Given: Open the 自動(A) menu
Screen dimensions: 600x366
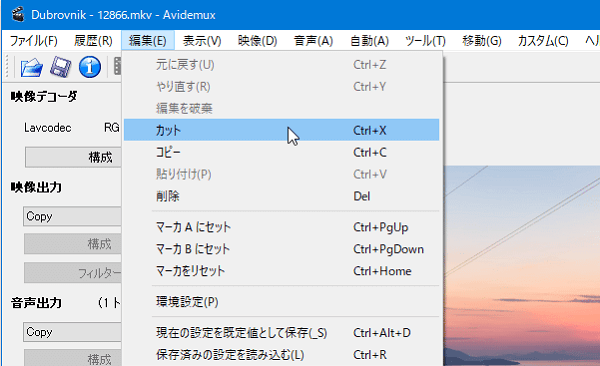Looking at the screenshot, I should click(369, 41).
